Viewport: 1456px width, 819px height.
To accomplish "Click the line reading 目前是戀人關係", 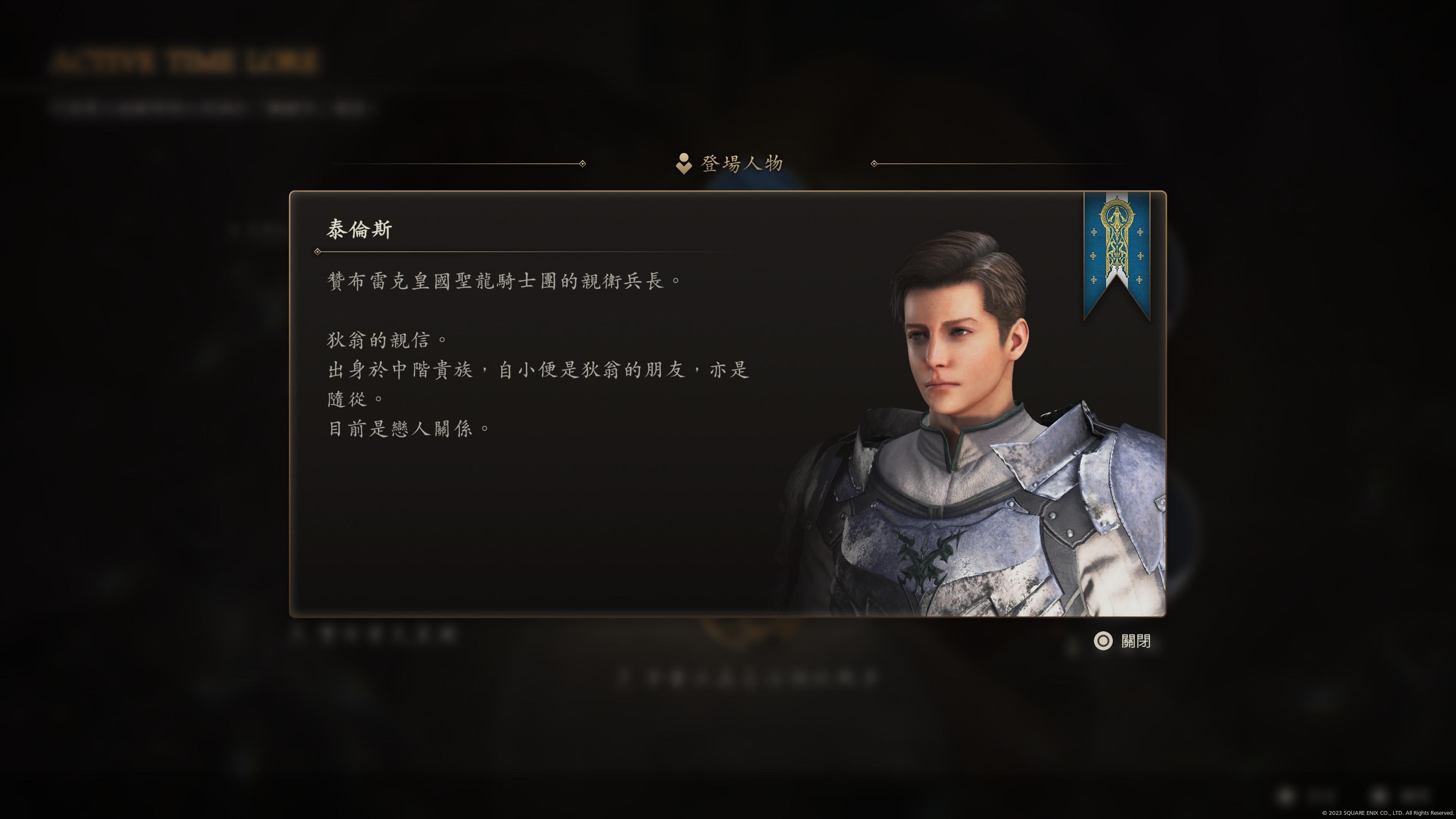I will click(409, 429).
